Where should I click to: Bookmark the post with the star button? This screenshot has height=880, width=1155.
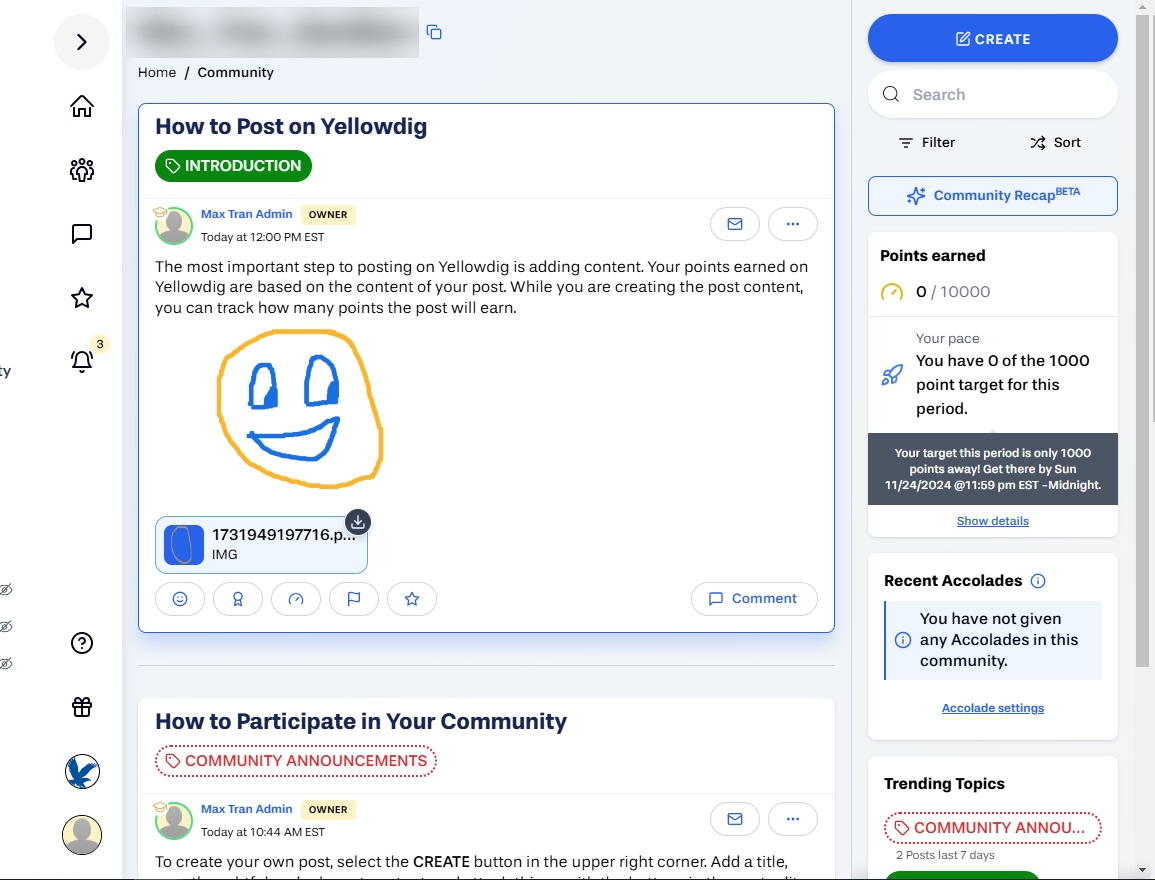coord(412,599)
